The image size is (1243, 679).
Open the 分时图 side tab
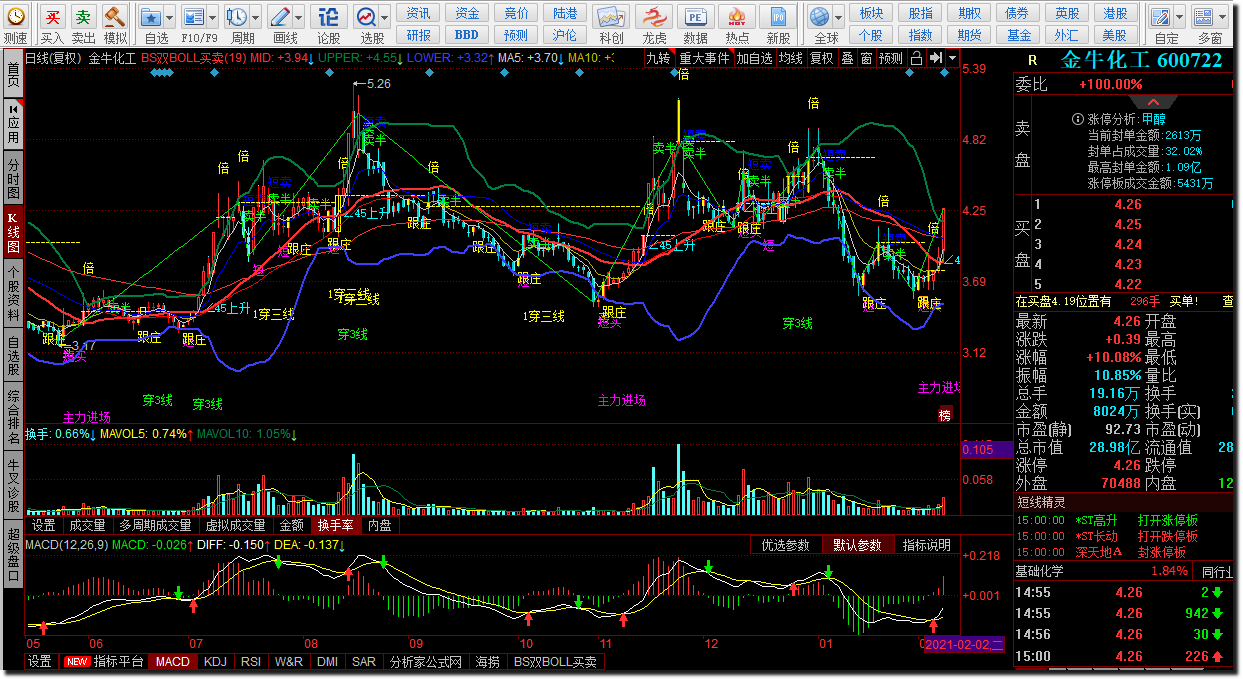coord(13,178)
